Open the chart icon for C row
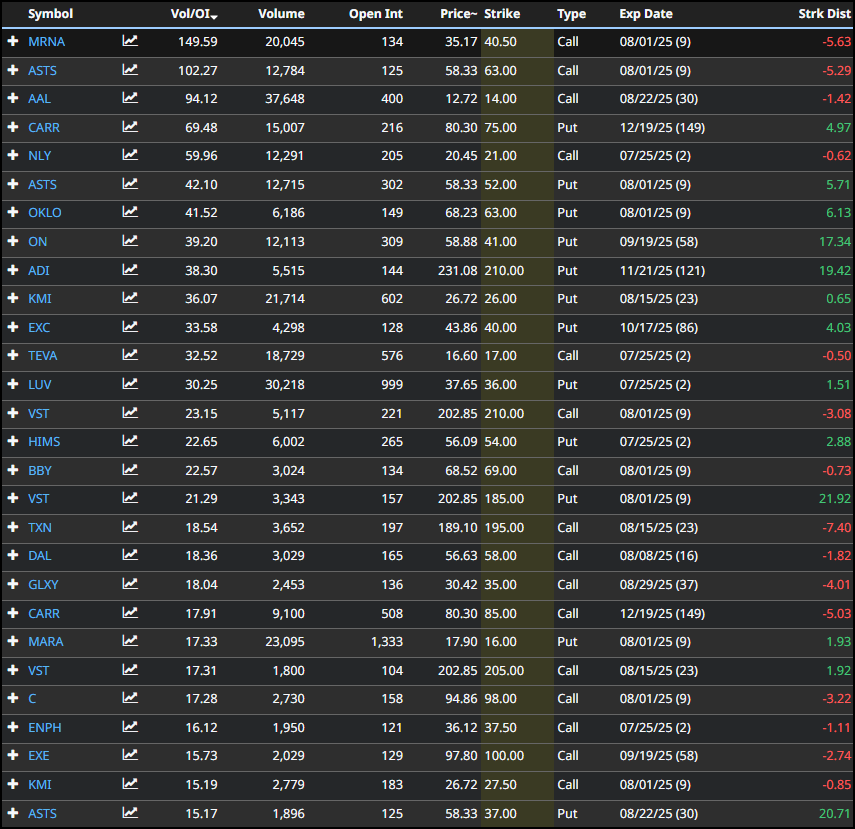The height and width of the screenshot is (829, 855). point(130,698)
